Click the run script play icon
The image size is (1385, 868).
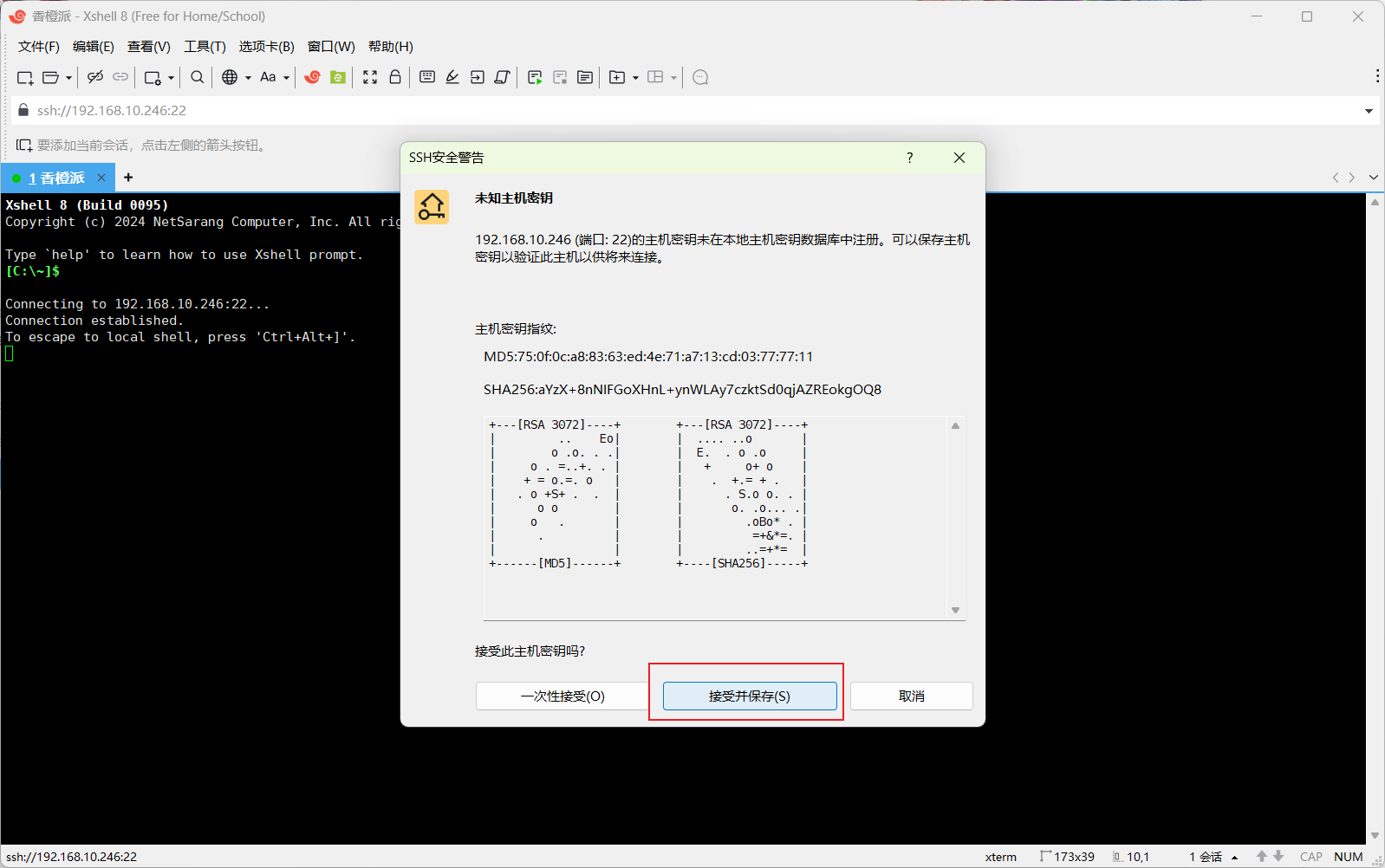coord(535,78)
